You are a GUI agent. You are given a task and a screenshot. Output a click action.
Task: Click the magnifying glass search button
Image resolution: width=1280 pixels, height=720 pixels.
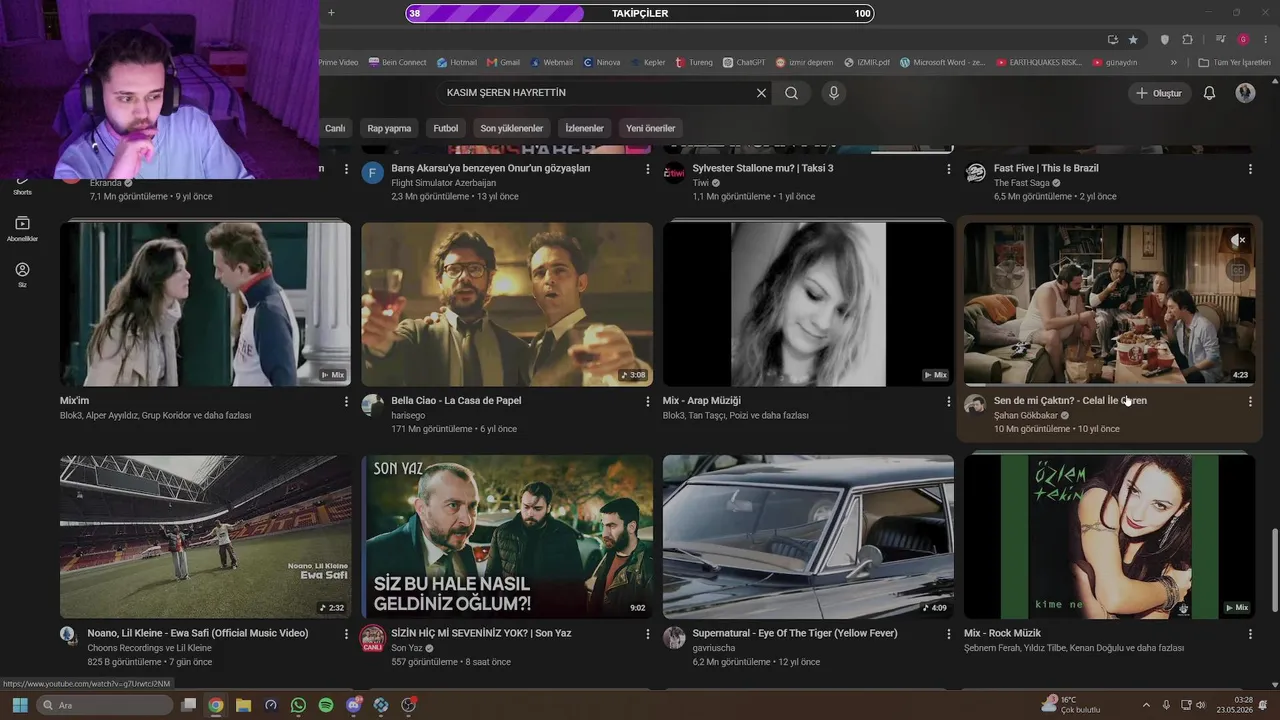[x=791, y=93]
